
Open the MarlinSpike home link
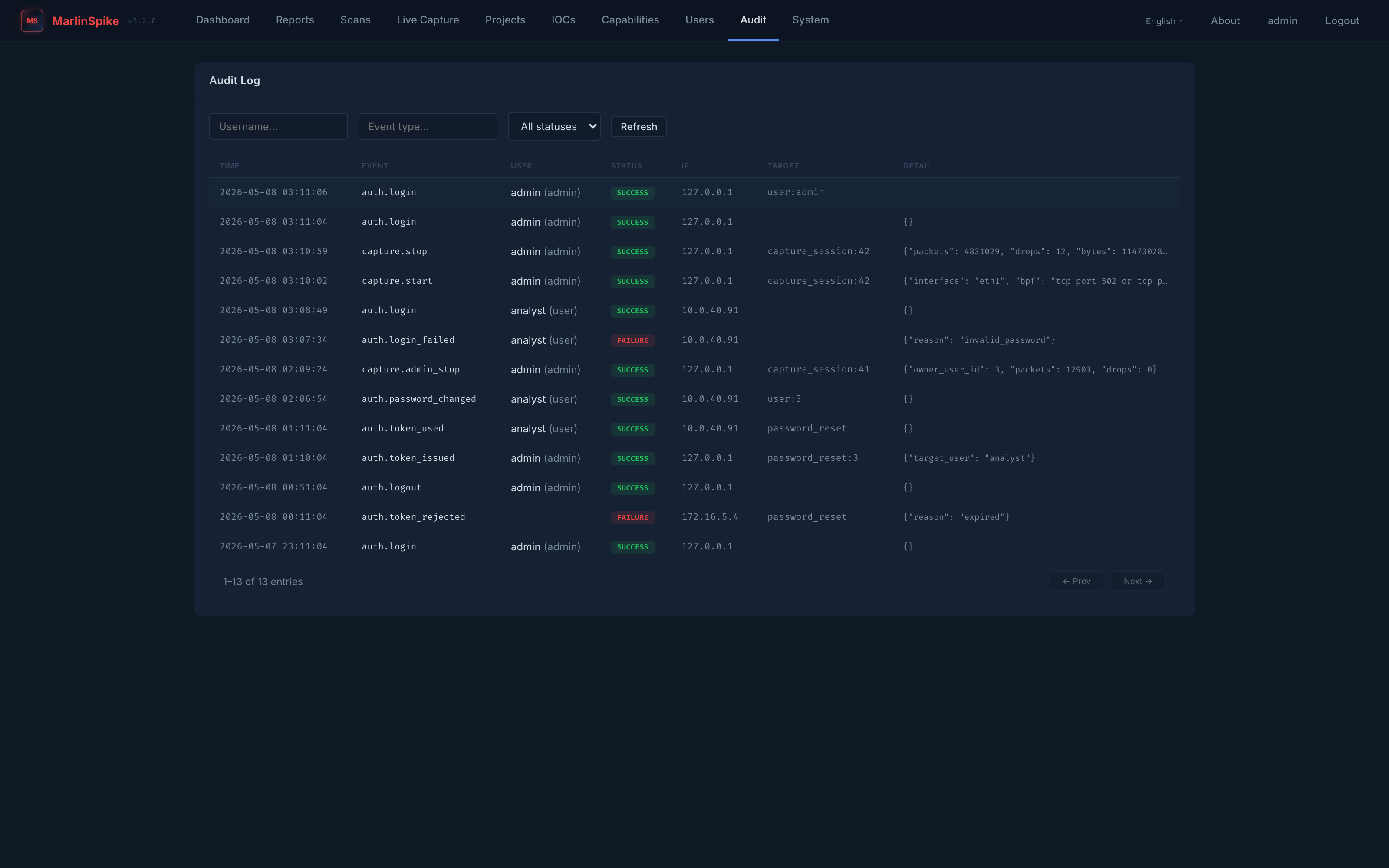click(85, 21)
